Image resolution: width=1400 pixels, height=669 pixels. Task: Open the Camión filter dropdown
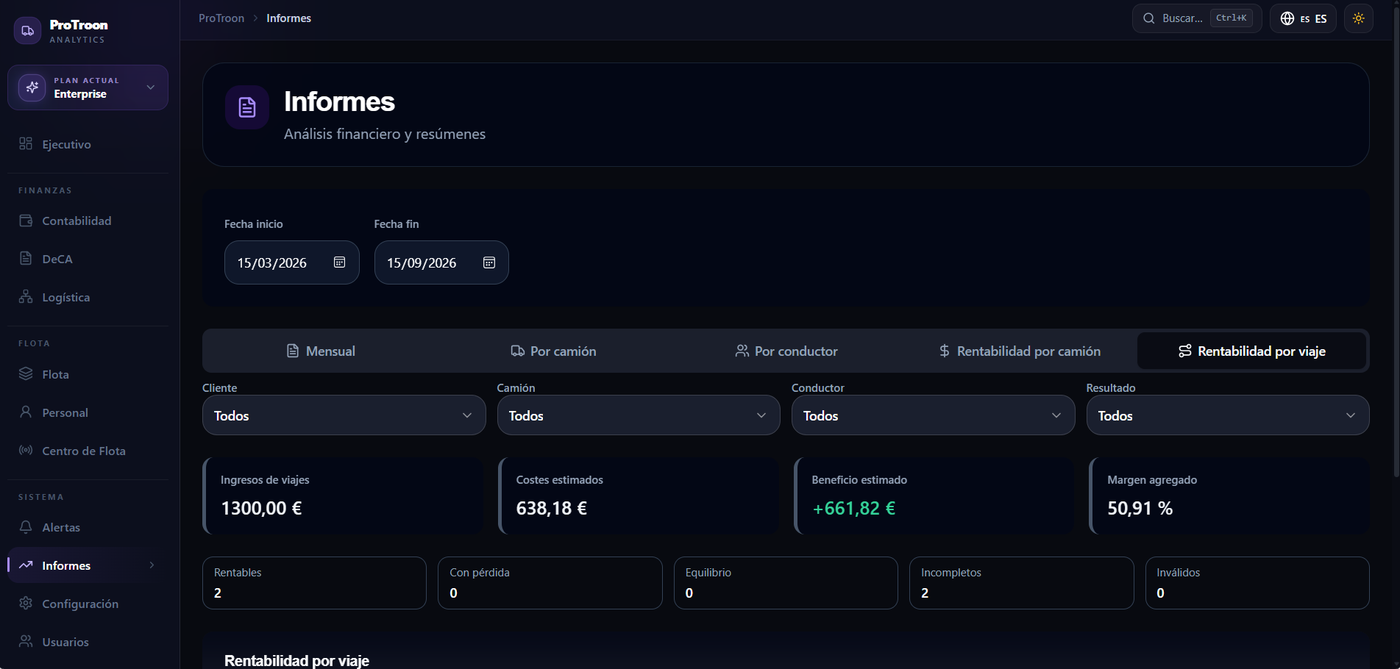[638, 415]
